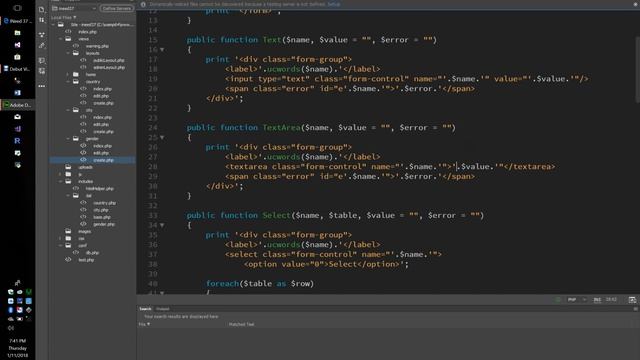Collapse the Site root node in Files panel
The width and height of the screenshot is (640, 360).
(x=53, y=25)
